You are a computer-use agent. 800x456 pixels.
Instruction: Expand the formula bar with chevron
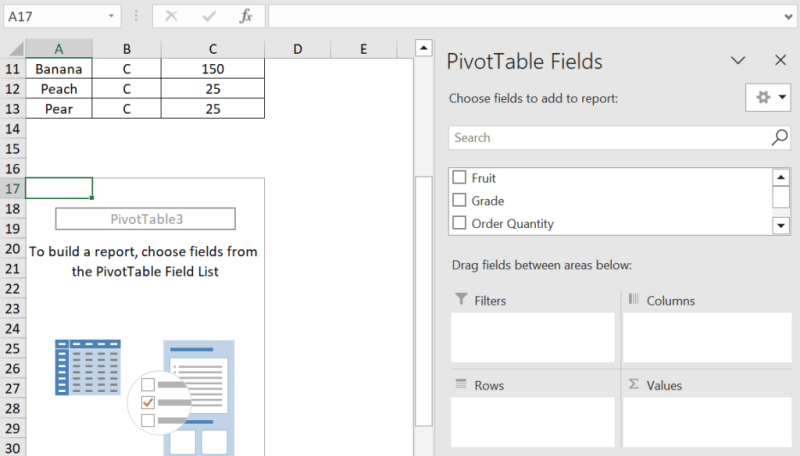tap(788, 17)
